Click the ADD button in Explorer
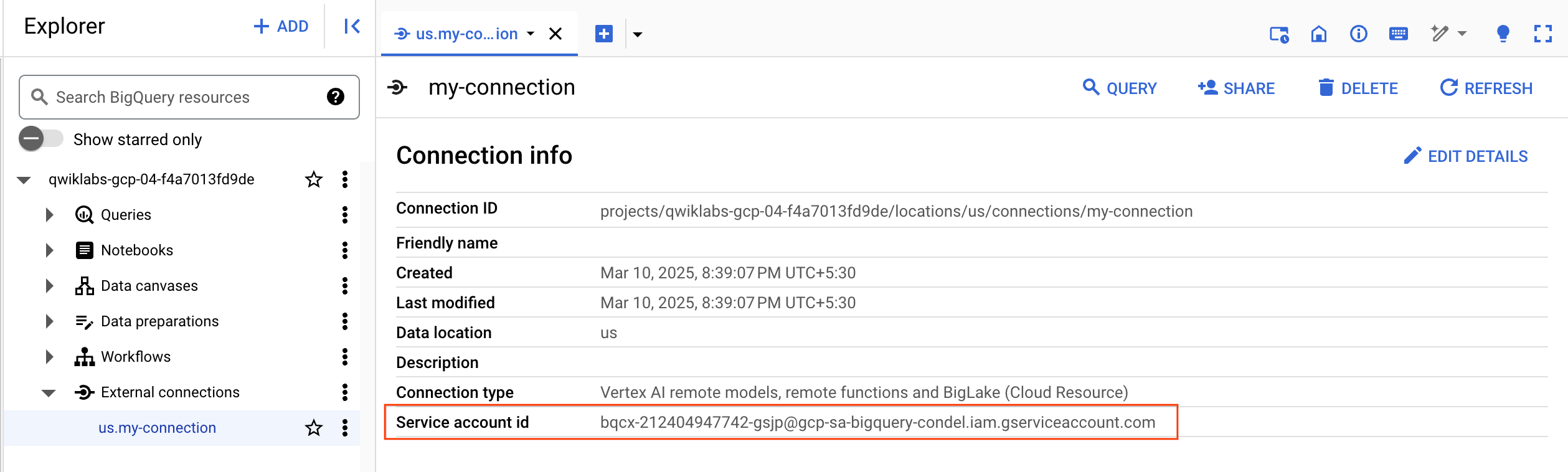Viewport: 1568px width, 472px height. tap(281, 26)
